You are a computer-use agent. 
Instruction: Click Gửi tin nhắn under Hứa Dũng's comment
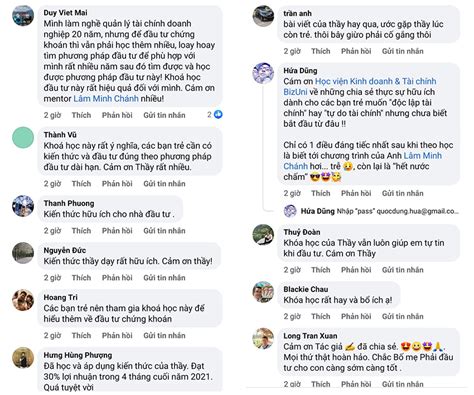click(403, 193)
